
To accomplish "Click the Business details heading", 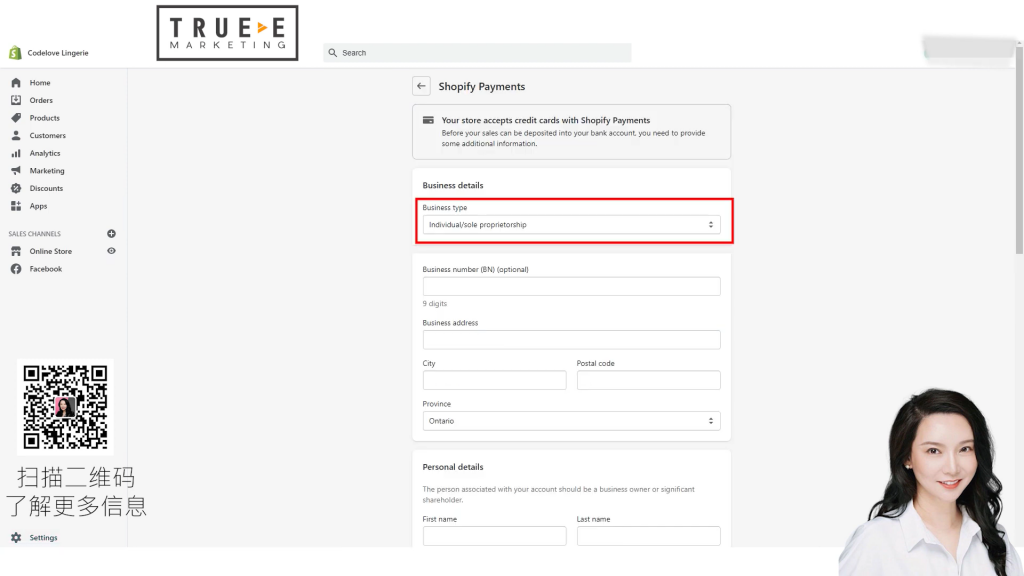I will point(453,185).
